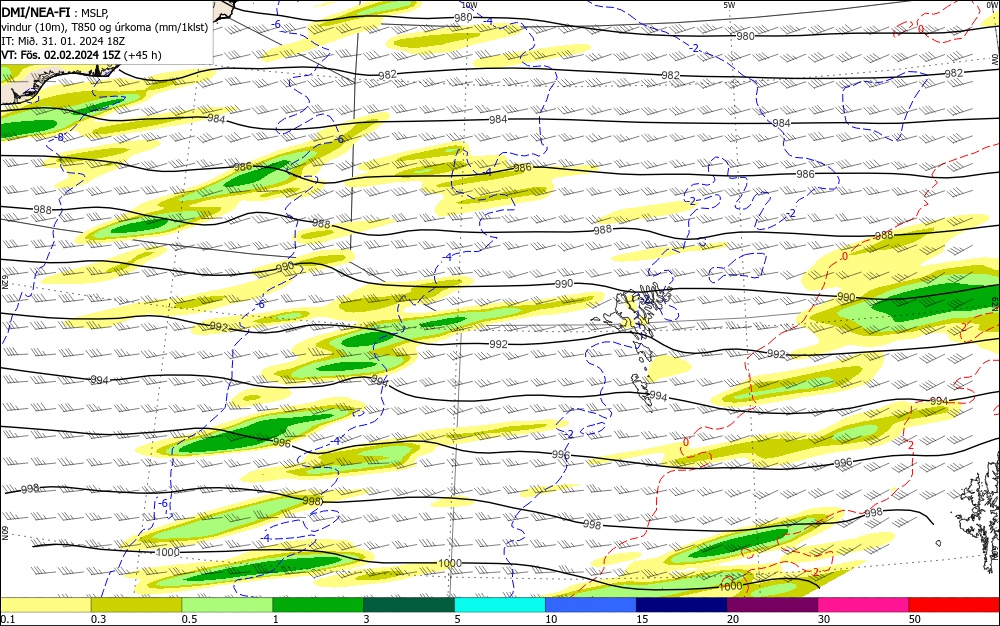Select the green 1–3 legend swatch
Viewport: 1000px width, 626px height.
(x=318, y=605)
